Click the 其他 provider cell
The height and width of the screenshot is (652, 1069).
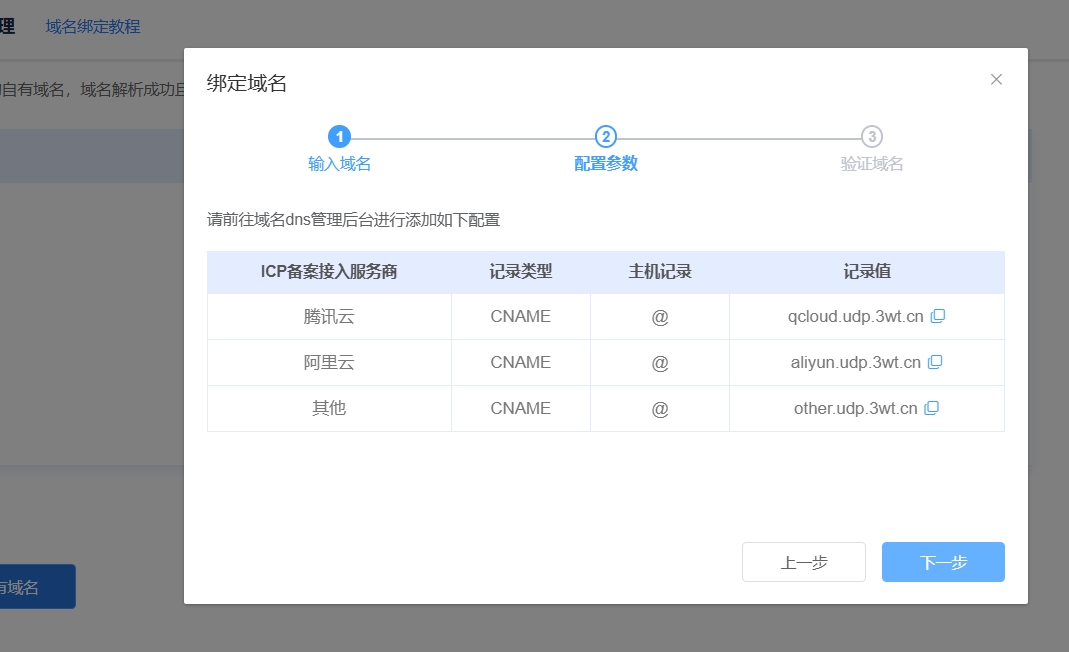(x=329, y=408)
